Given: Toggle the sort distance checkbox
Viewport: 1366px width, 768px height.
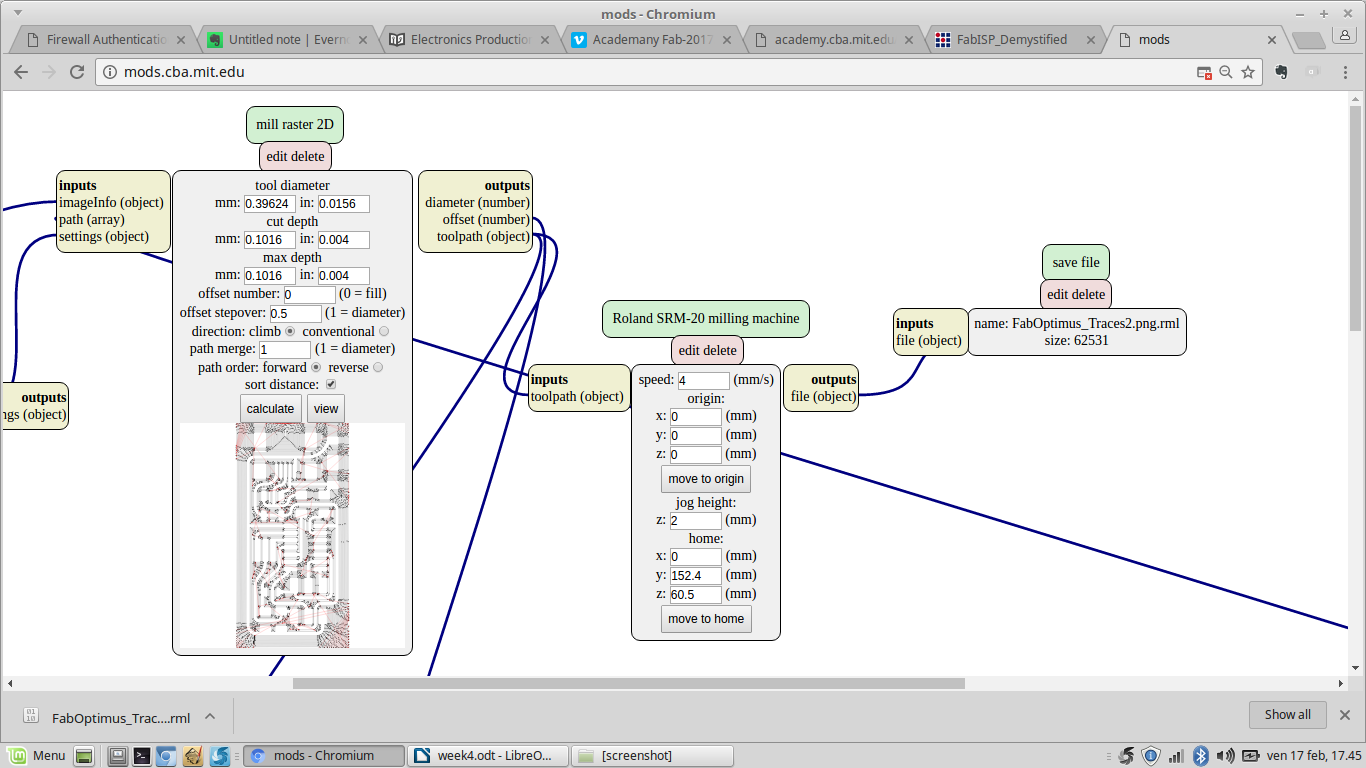Looking at the screenshot, I should point(331,384).
